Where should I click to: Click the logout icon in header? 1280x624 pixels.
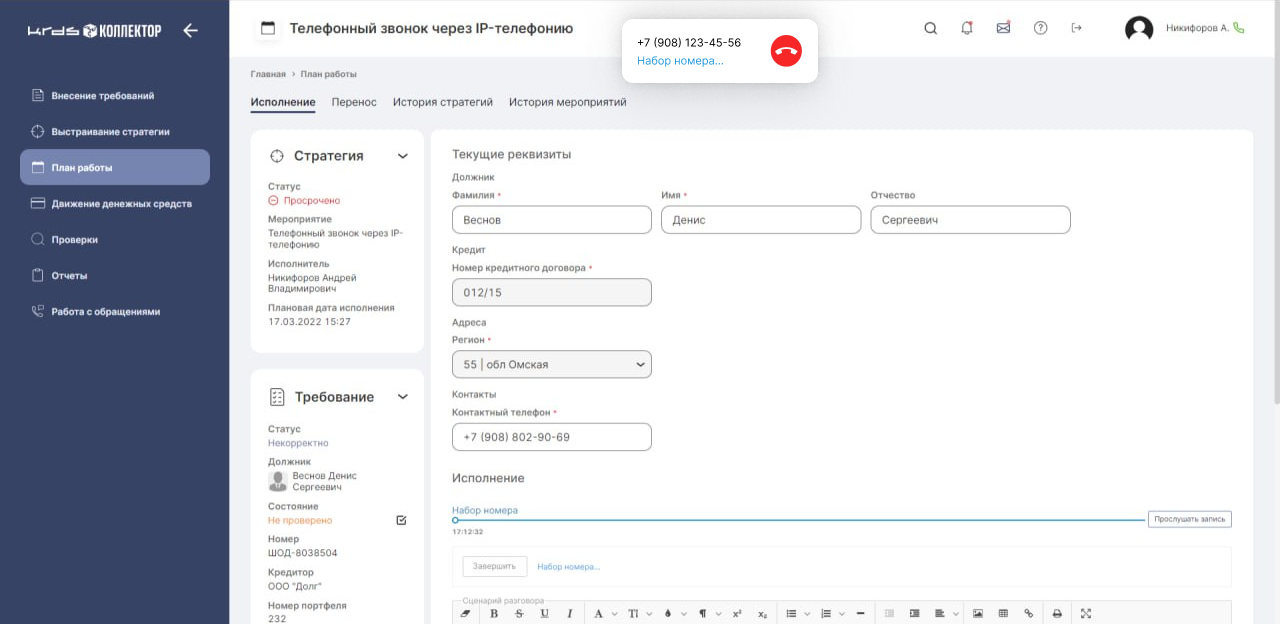point(1076,28)
